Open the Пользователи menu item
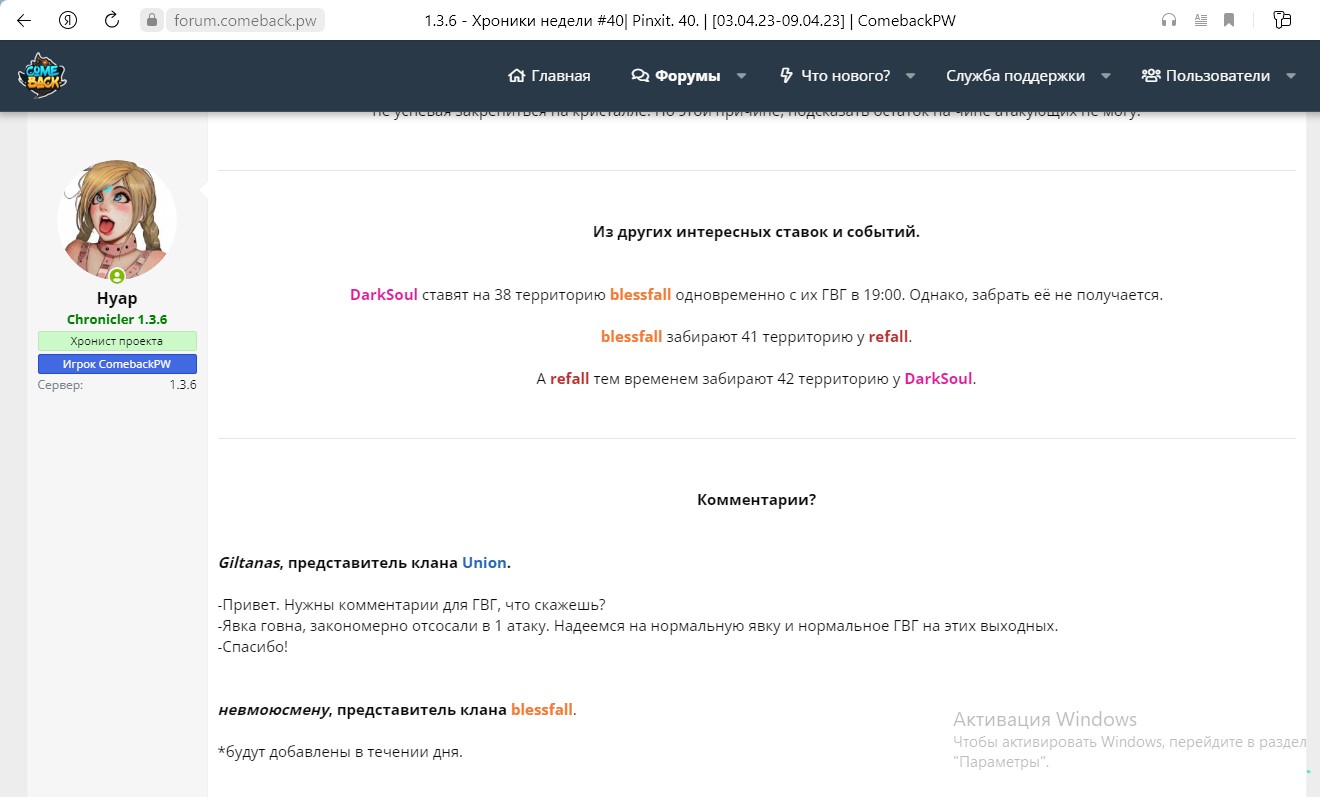The width and height of the screenshot is (1320, 797). point(1206,76)
